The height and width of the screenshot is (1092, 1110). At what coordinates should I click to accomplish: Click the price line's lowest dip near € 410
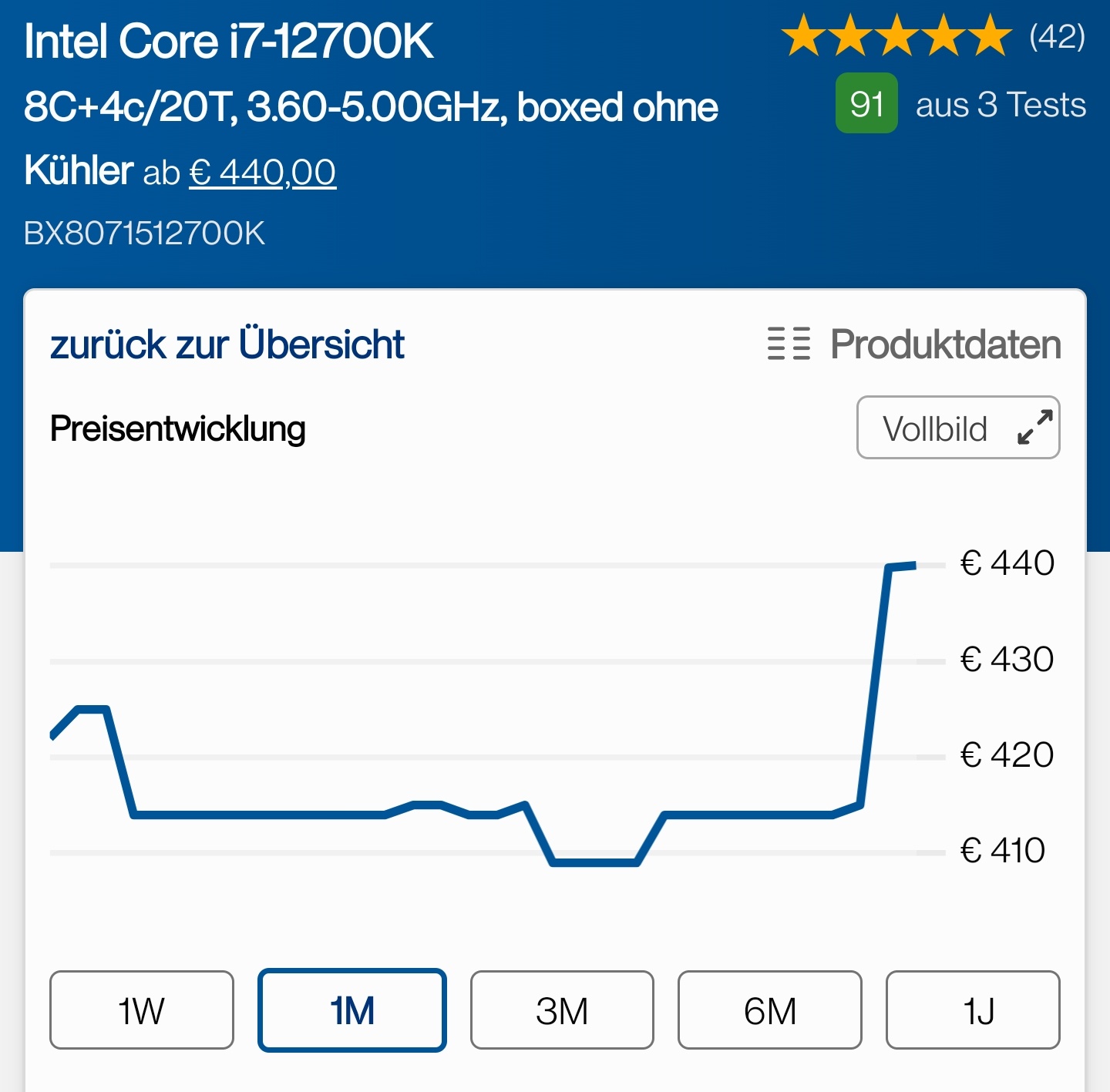click(595, 862)
